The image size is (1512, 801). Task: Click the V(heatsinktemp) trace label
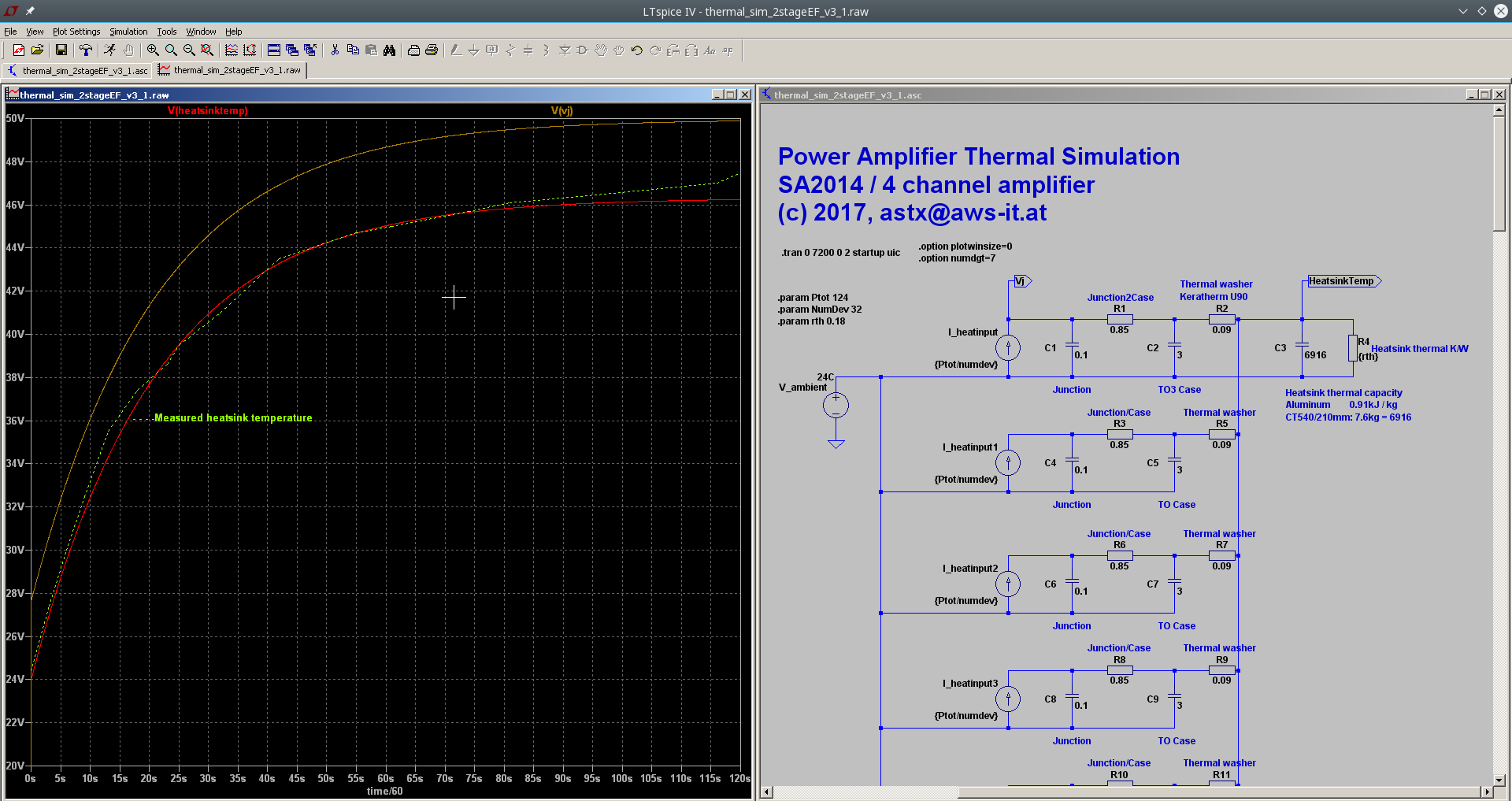point(208,111)
